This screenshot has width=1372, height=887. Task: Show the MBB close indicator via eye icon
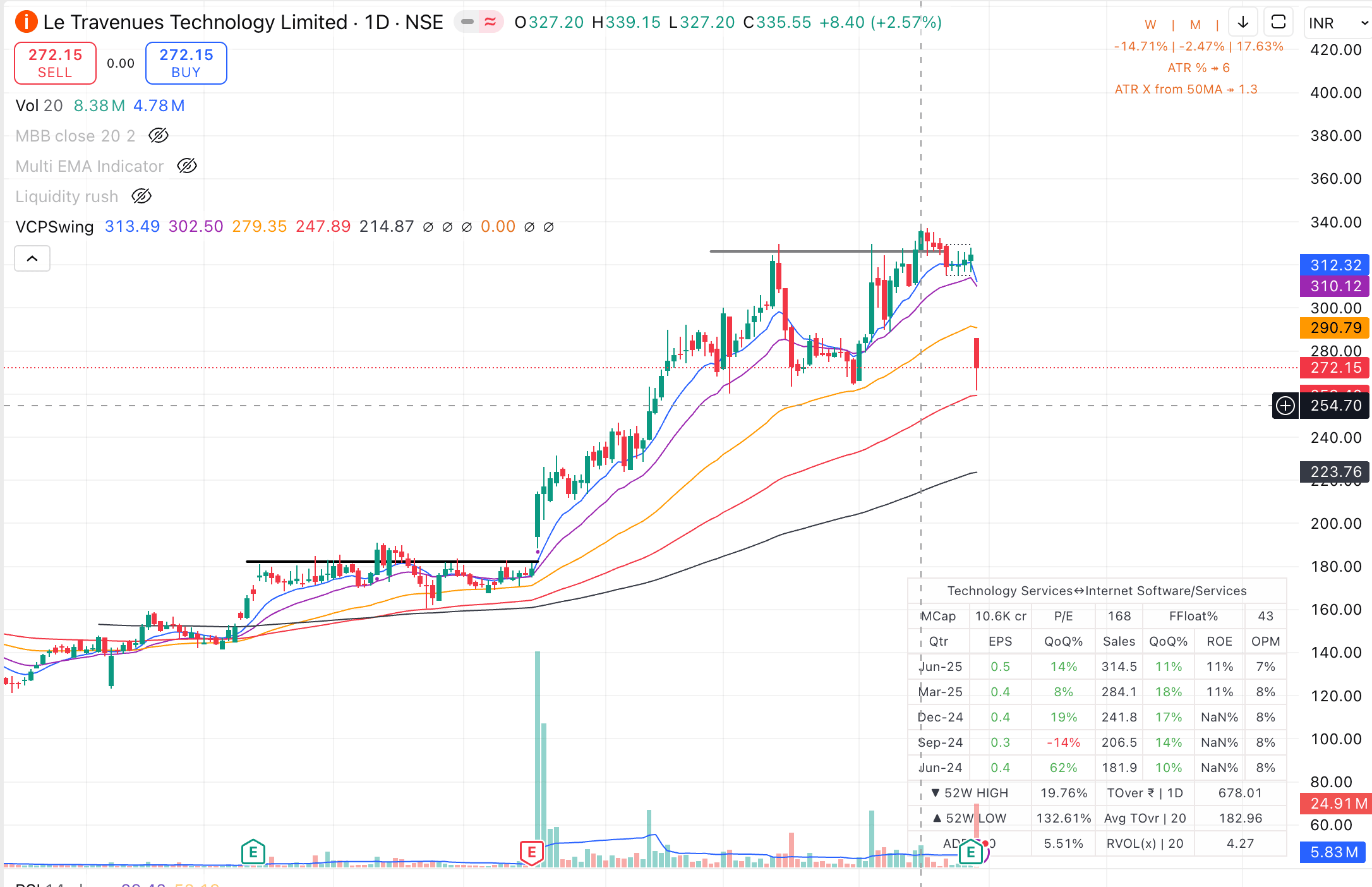(x=158, y=136)
